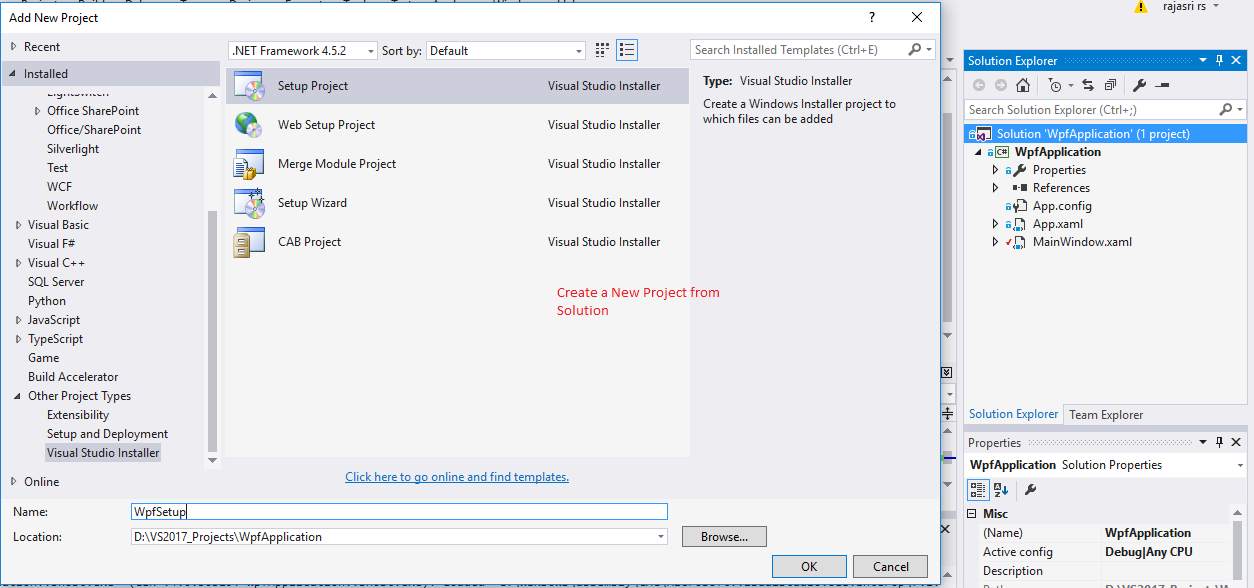Click the warning notification icon
The image size is (1254, 588).
click(x=1140, y=7)
